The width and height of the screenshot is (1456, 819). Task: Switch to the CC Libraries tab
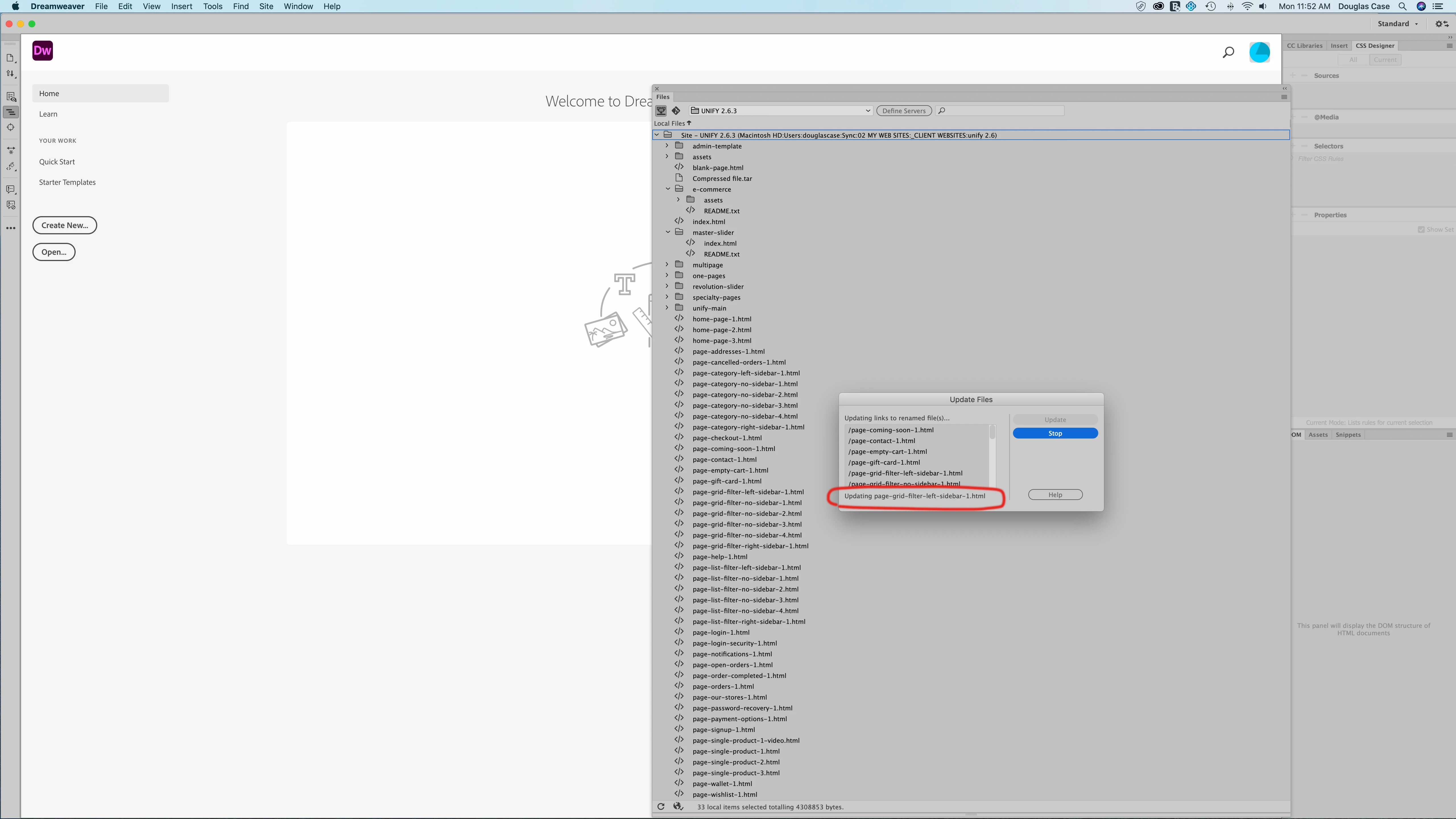(1304, 46)
